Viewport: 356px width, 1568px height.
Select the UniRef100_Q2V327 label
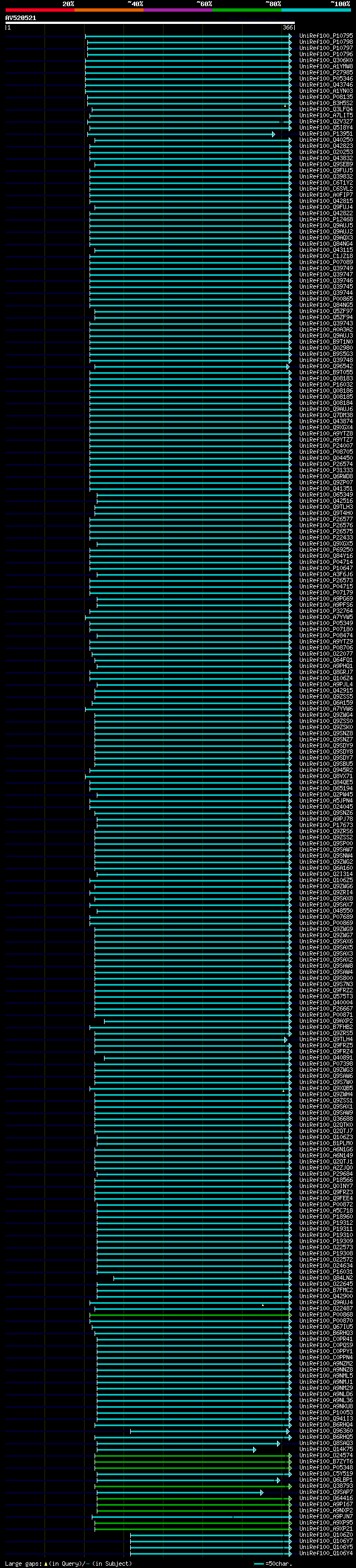point(325,121)
